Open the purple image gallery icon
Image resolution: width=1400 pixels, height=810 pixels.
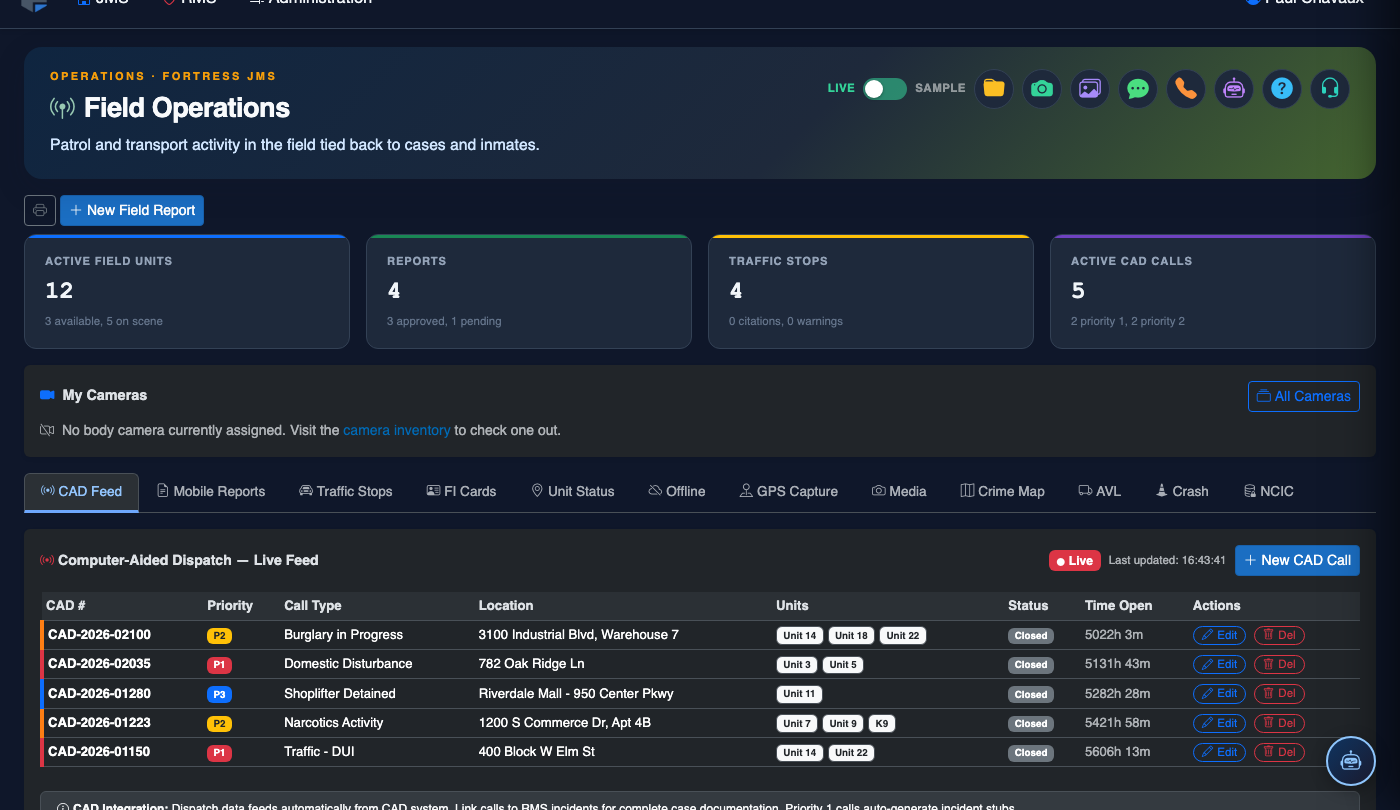1090,88
